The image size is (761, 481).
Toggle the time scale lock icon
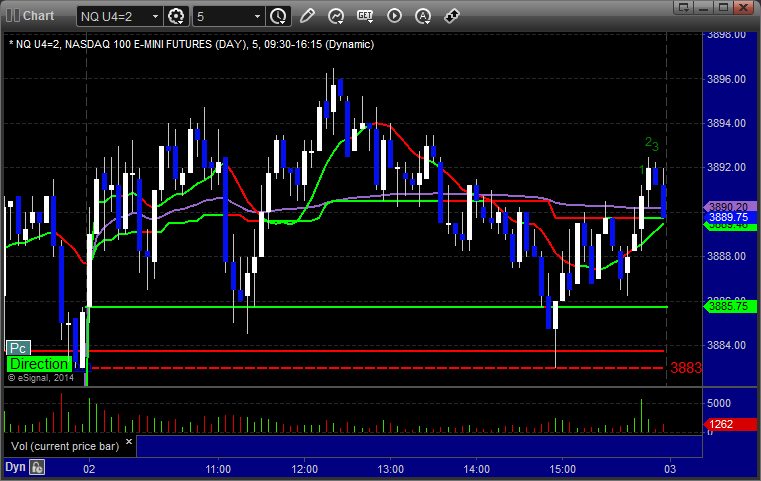[x=37, y=467]
